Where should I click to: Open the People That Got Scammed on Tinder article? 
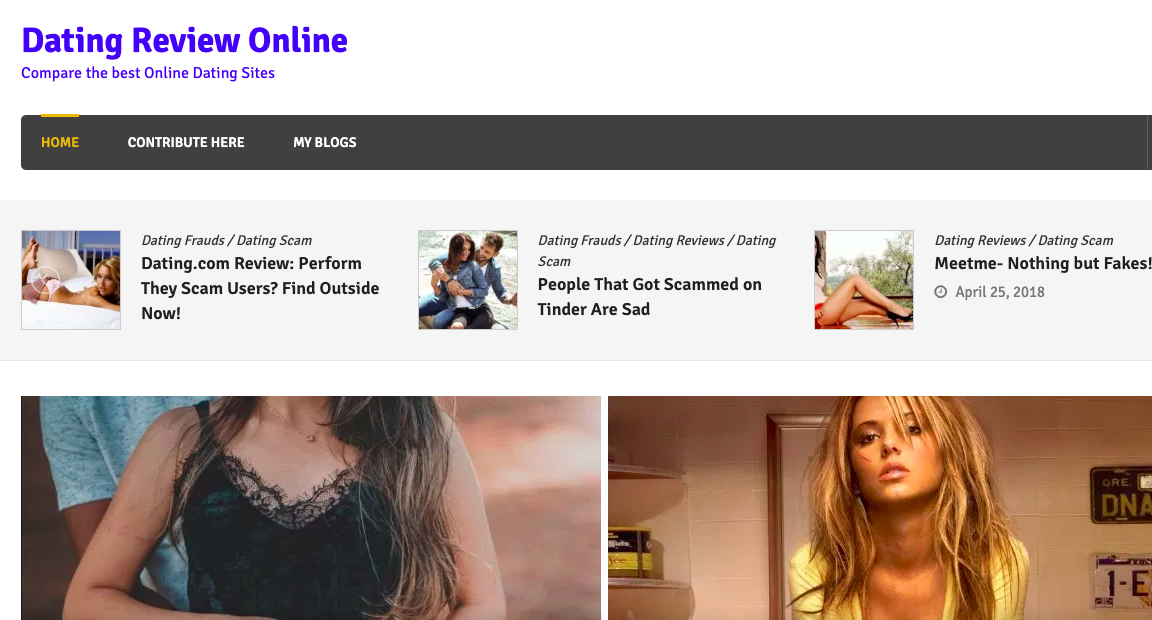click(x=649, y=297)
